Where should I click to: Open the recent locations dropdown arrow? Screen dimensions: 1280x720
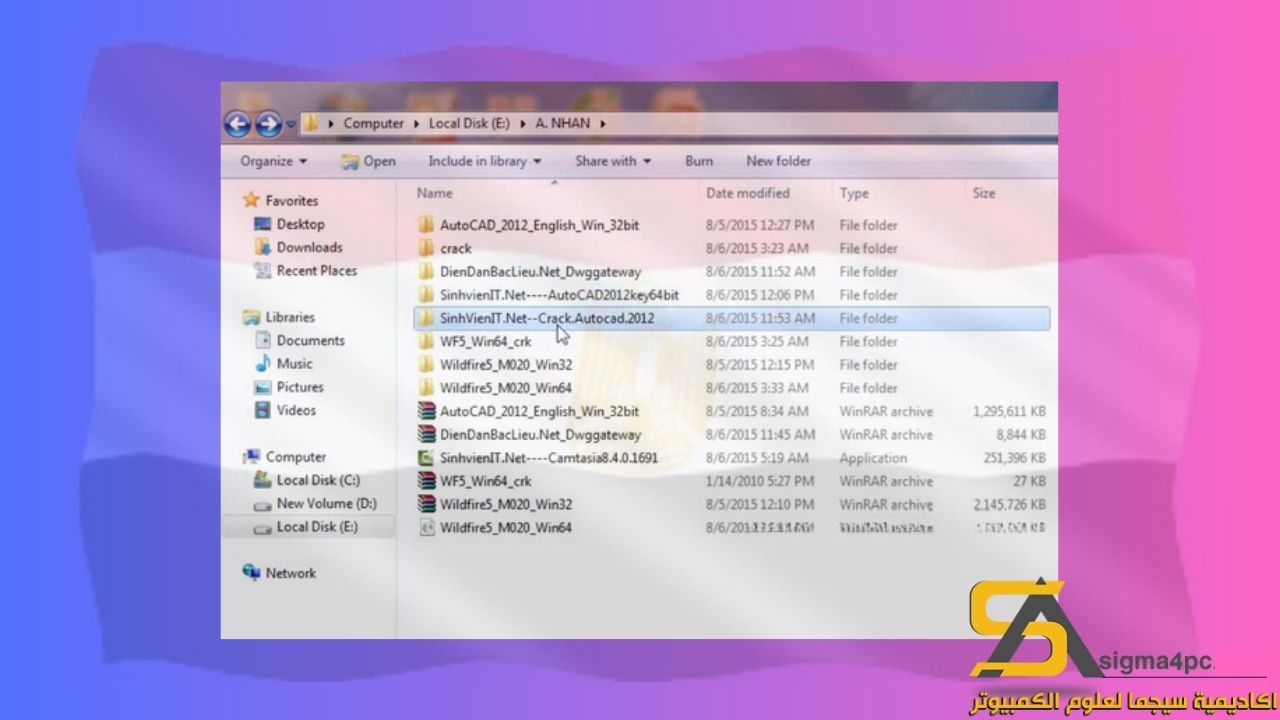click(291, 124)
